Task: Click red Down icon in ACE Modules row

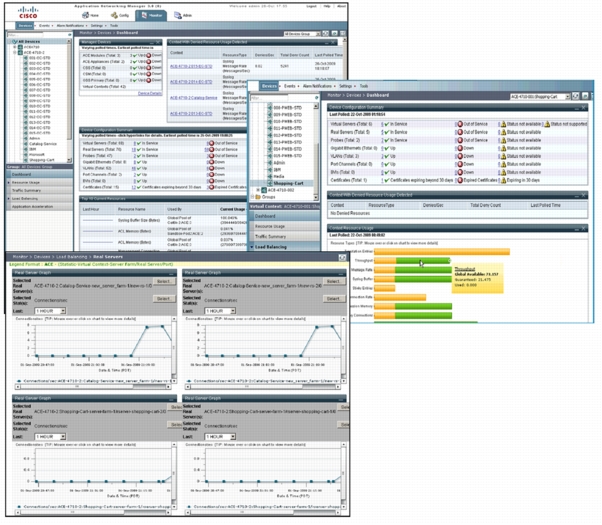Action: [x=149, y=56]
